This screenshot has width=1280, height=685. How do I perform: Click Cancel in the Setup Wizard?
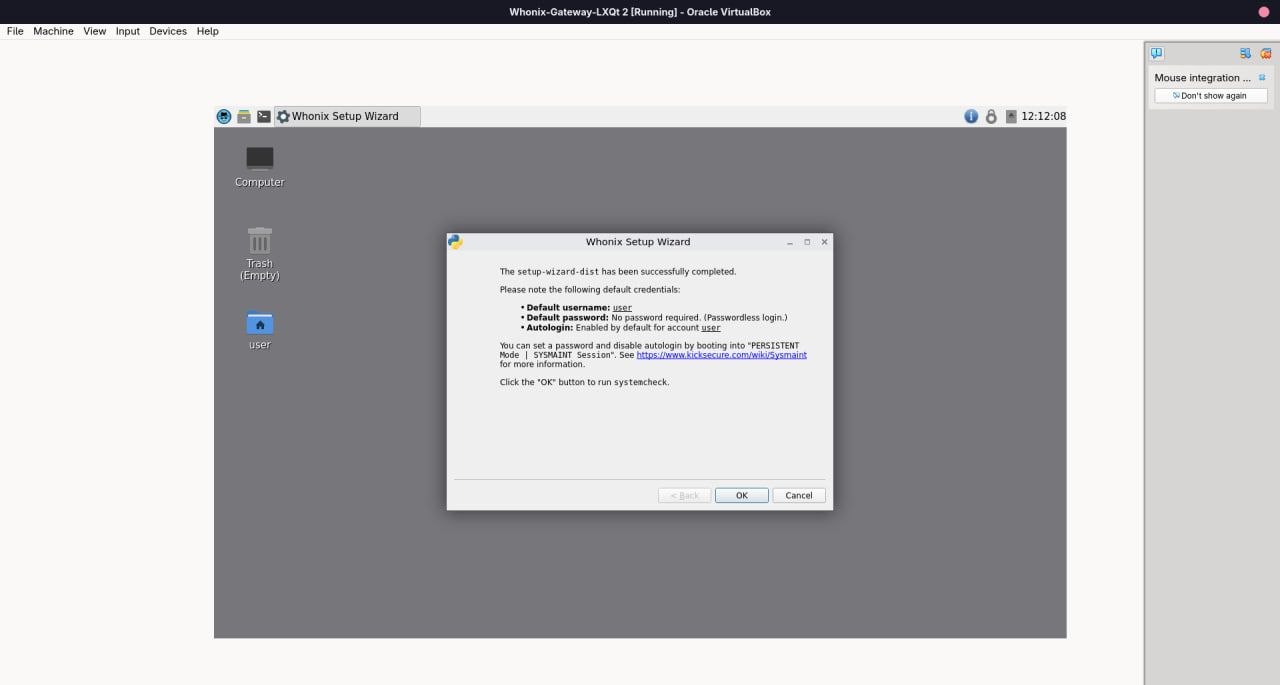click(799, 495)
